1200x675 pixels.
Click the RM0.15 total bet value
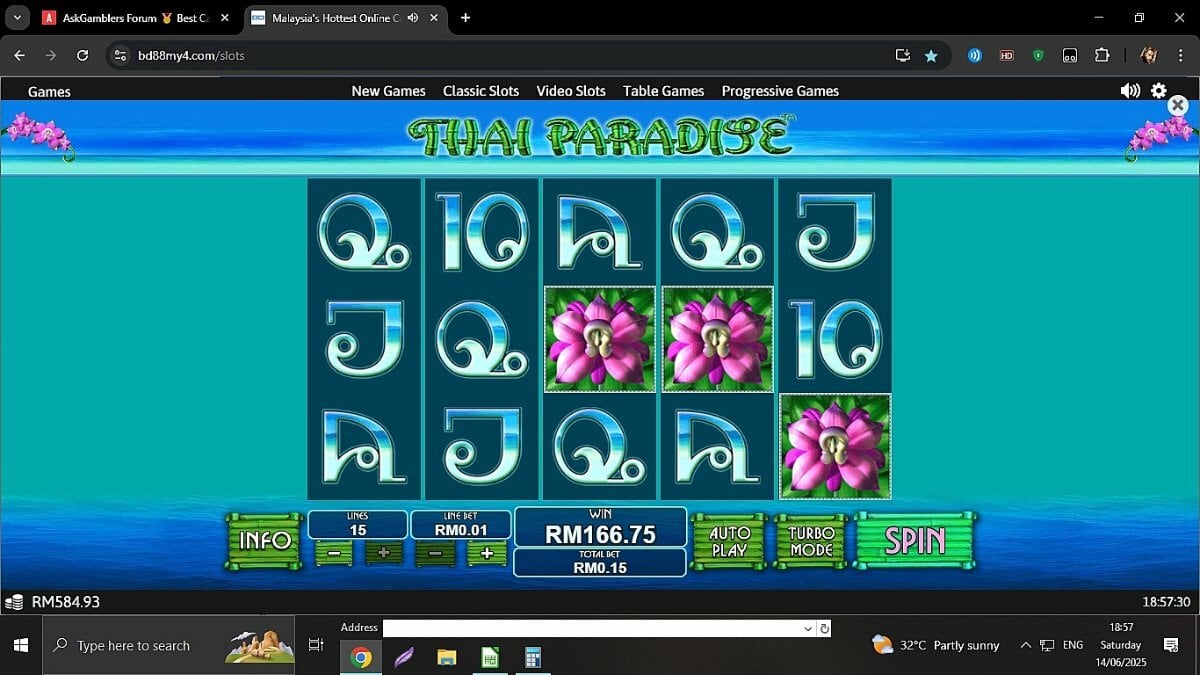600,567
